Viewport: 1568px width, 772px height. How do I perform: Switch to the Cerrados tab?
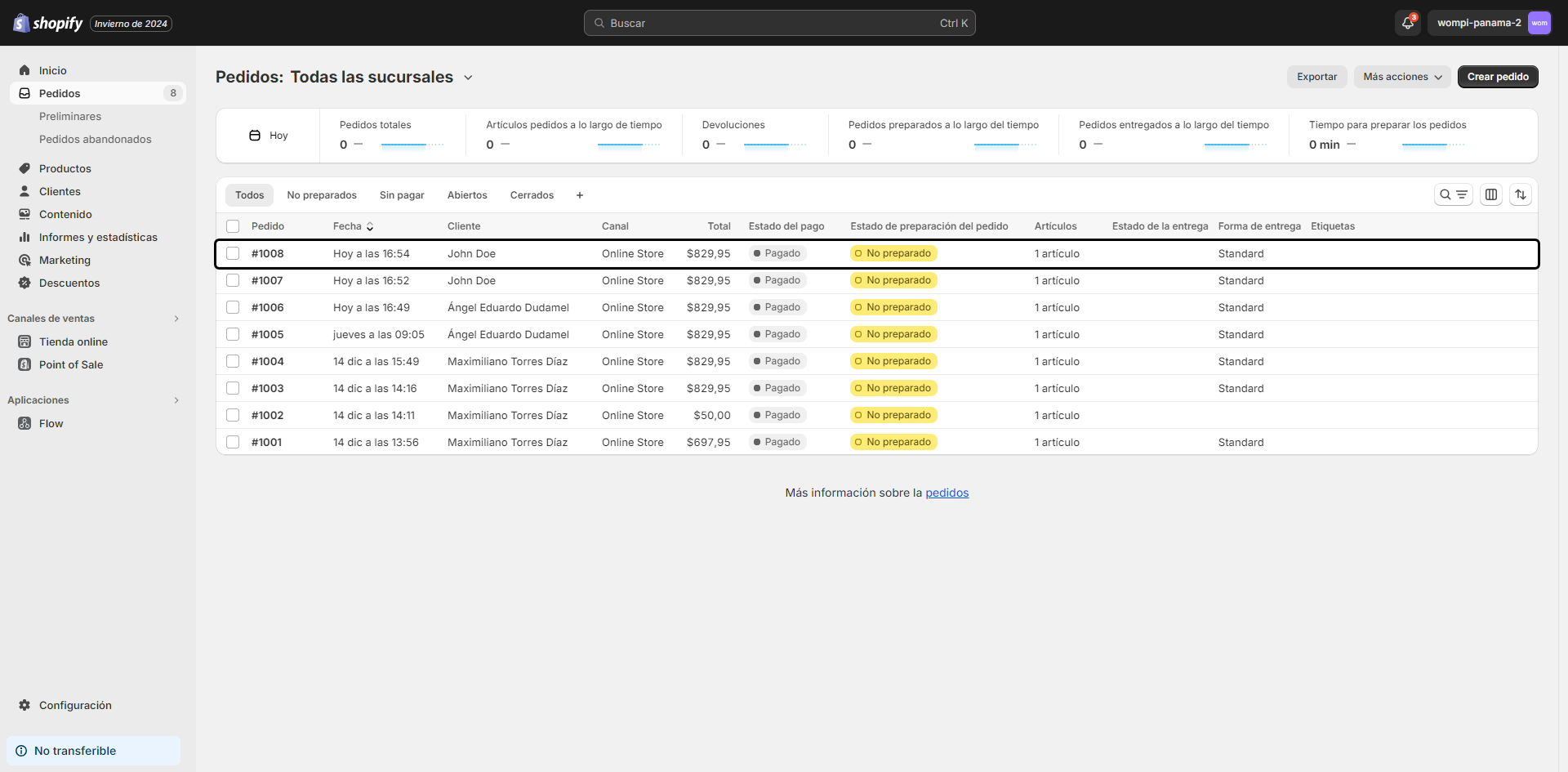tap(531, 194)
